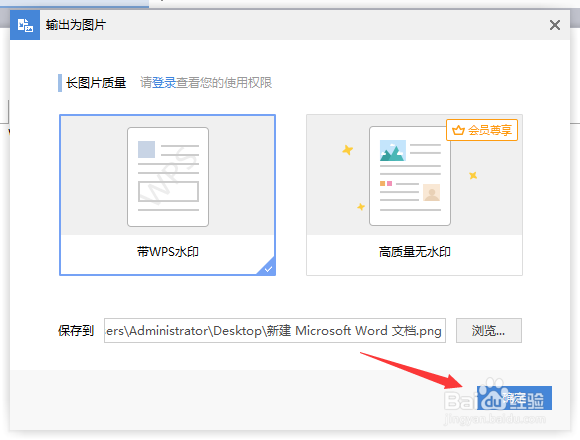Click the high-quality document preview thumbnail
Screen dimensions: 580x440
point(410,176)
